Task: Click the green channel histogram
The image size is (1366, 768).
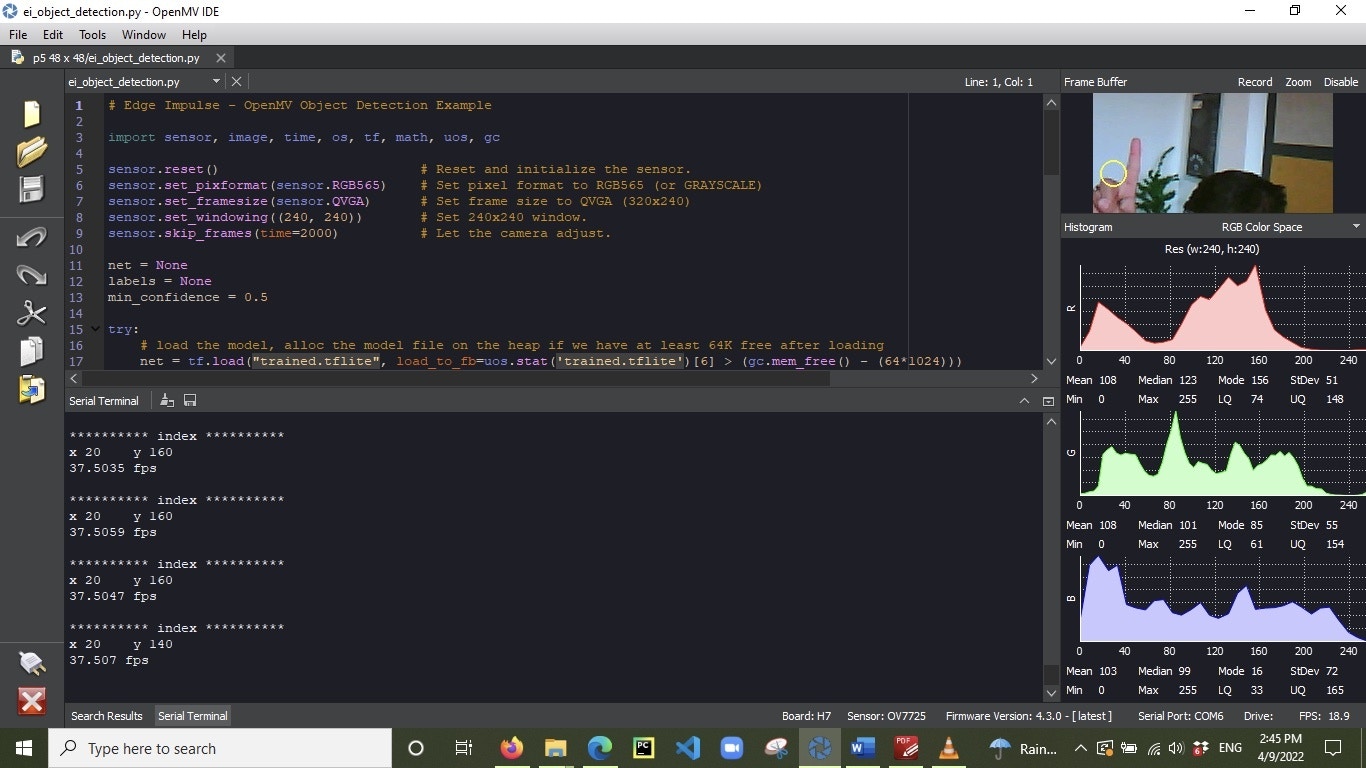Action: click(1222, 453)
